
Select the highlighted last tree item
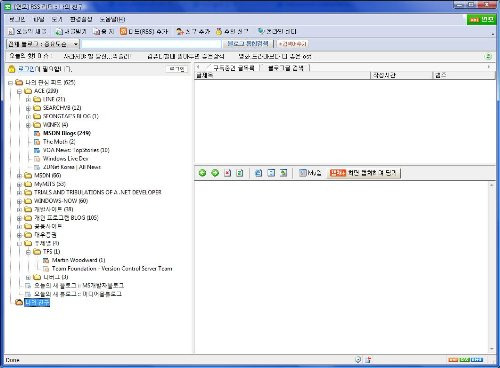[37, 302]
